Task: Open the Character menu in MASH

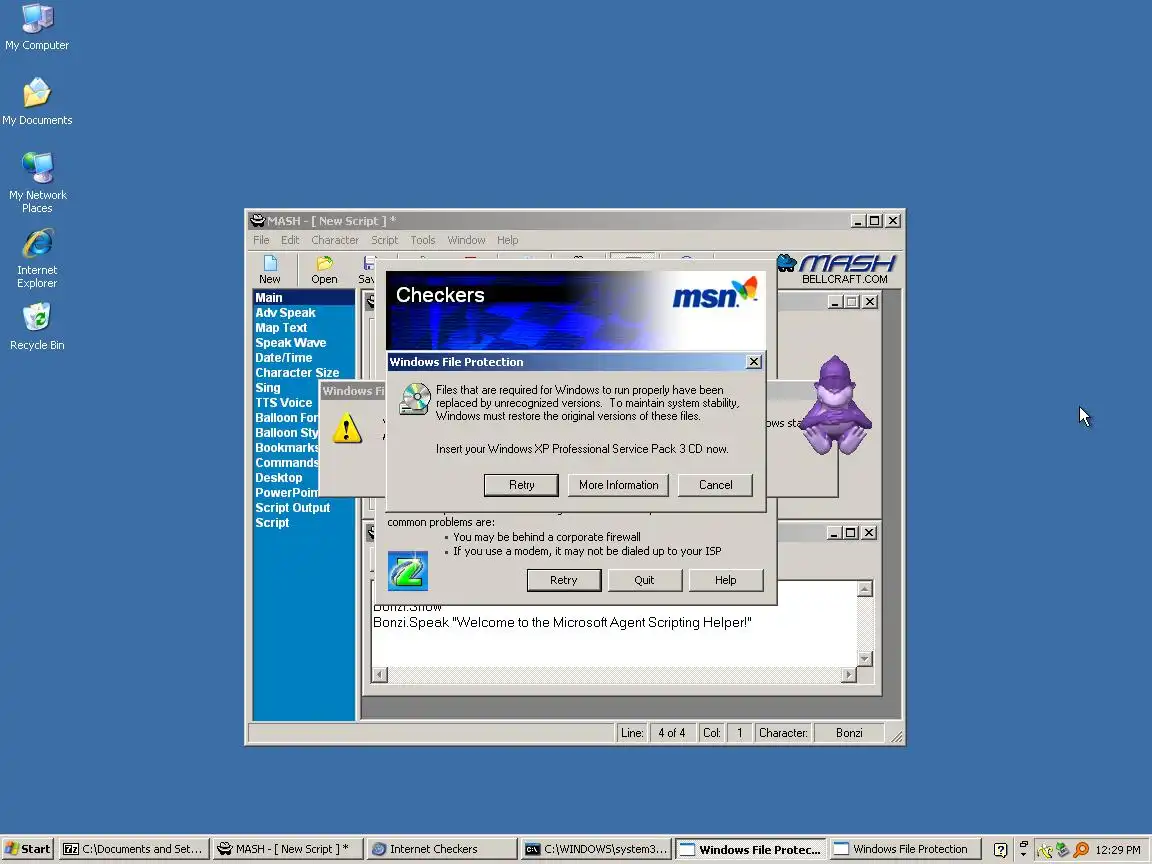Action: click(x=335, y=240)
